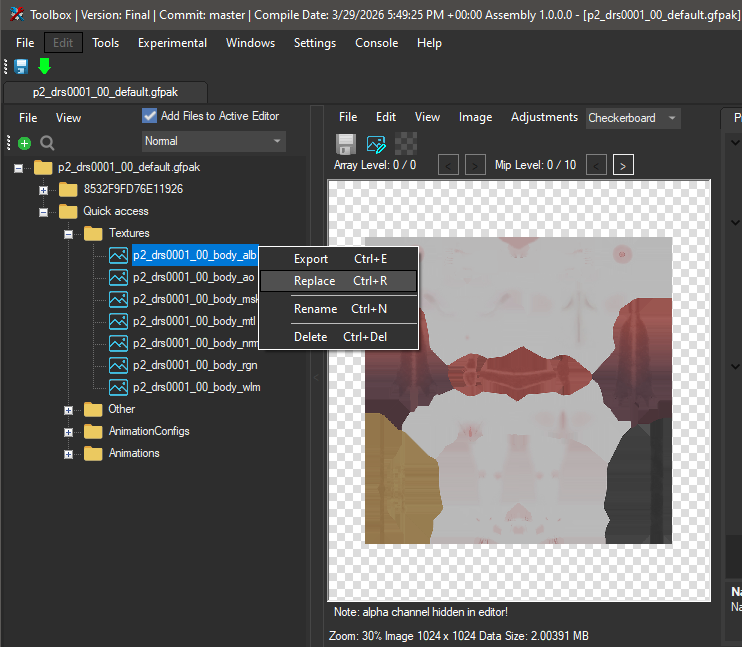Choose Rename from the context menu
Viewport: 742px width, 647px height.
tap(339, 309)
